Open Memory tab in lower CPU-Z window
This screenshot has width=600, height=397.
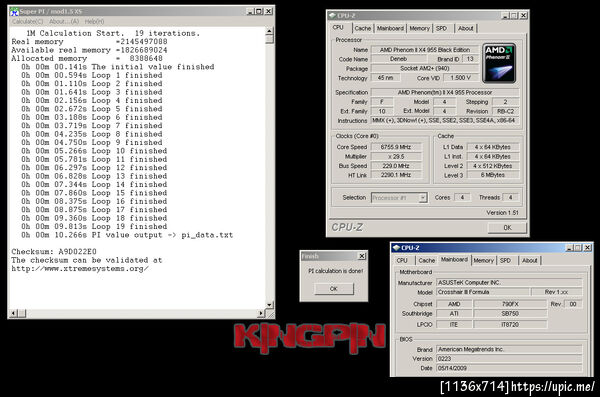(483, 260)
